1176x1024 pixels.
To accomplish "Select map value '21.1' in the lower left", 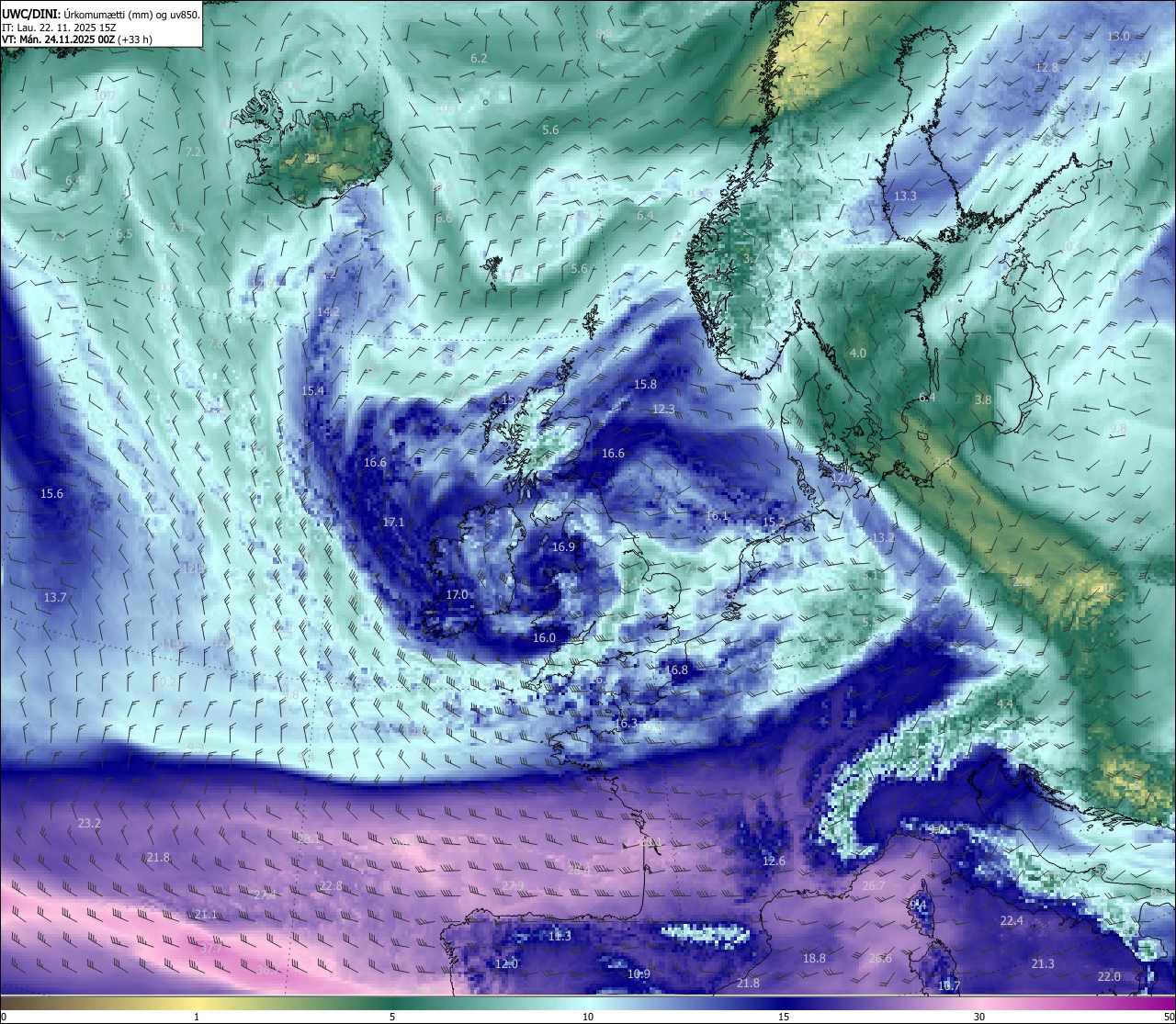I will pyautogui.click(x=206, y=915).
